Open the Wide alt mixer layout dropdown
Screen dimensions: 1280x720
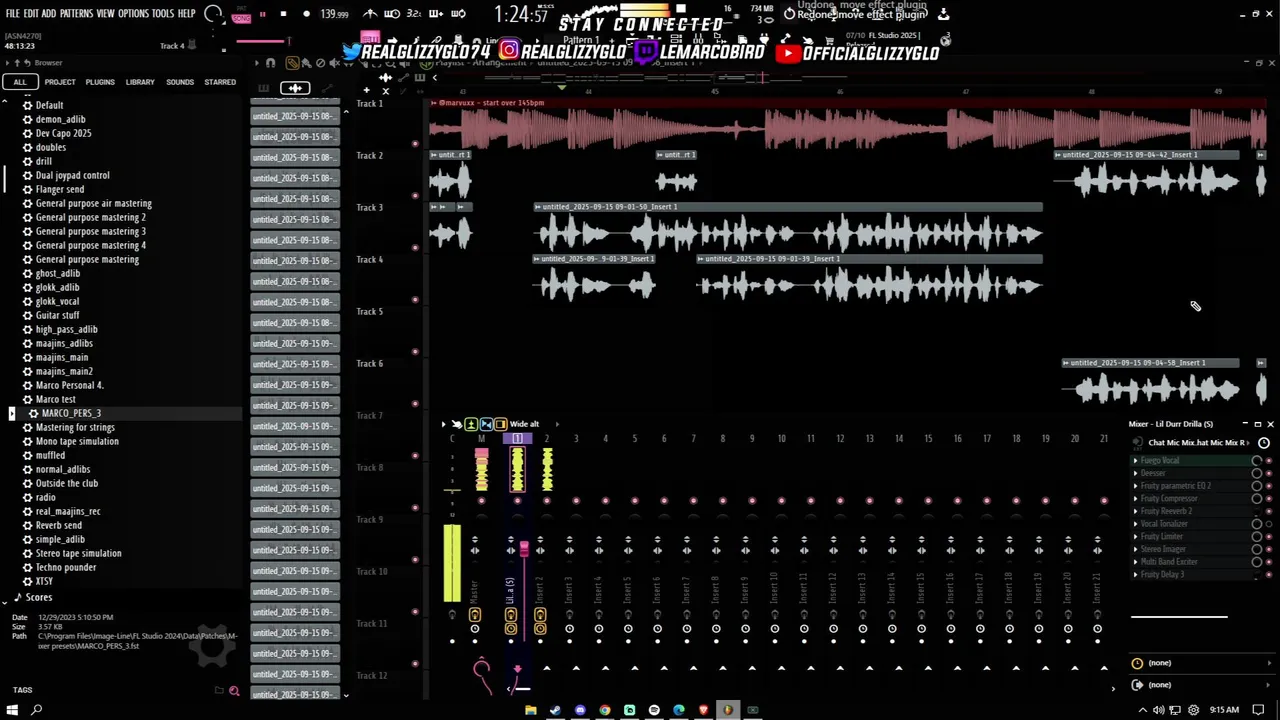pyautogui.click(x=524, y=424)
